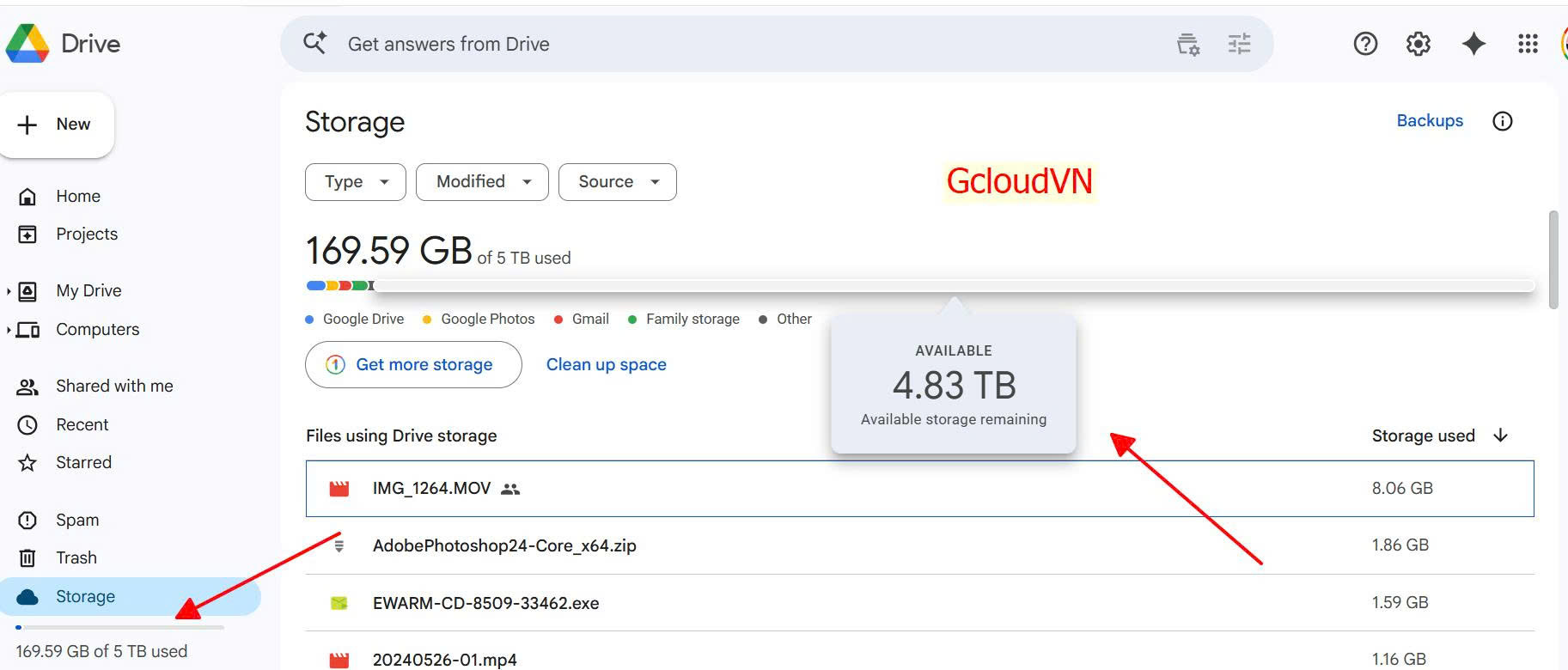1568x670 pixels.
Task: Open Projects in the sidebar
Action: [x=87, y=234]
